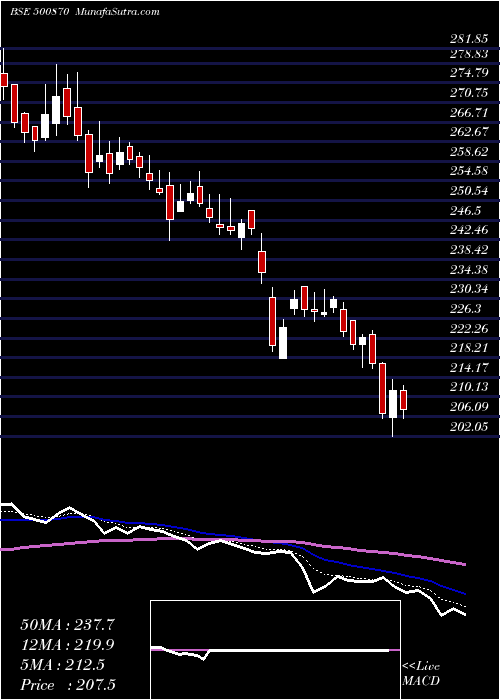This screenshot has height=700, width=500.
Task: Click the 50MA : 237.7 readout
Action: point(68,625)
